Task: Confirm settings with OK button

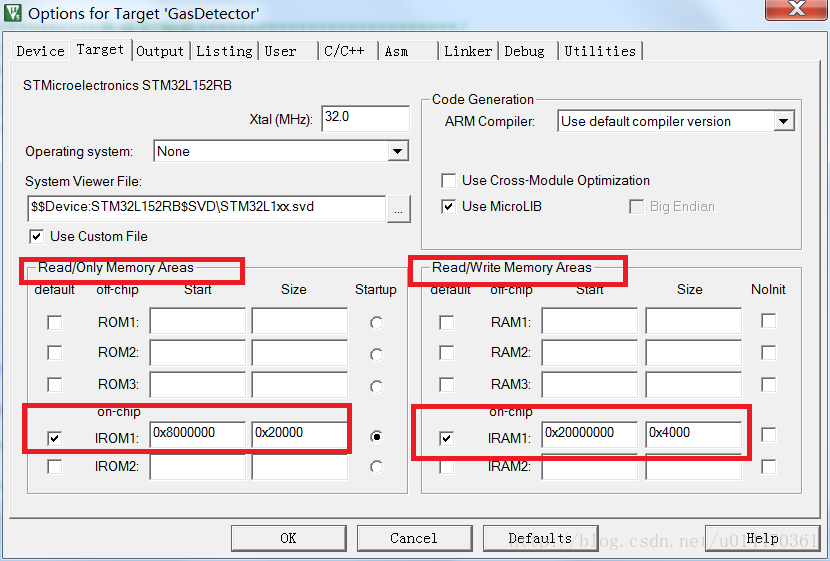Action: (x=288, y=538)
